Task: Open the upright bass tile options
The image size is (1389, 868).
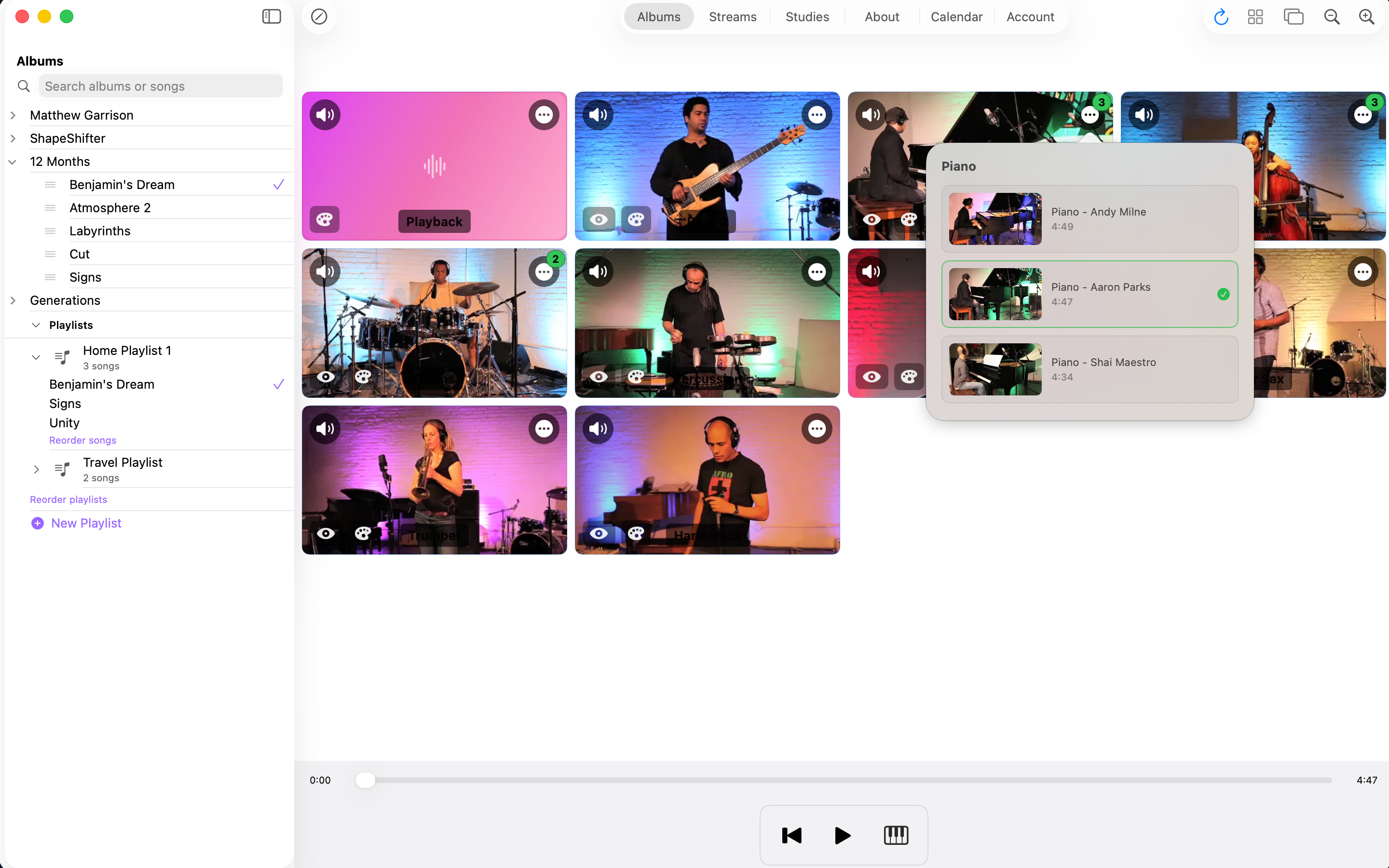Action: (1362, 115)
